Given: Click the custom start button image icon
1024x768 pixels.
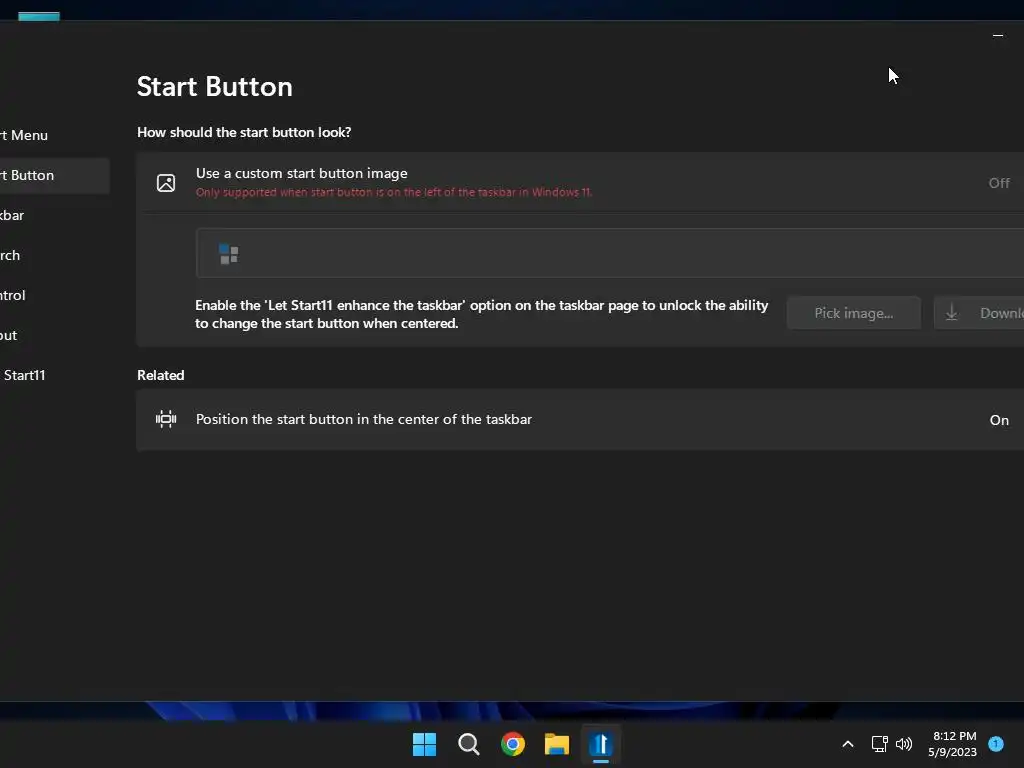Looking at the screenshot, I should [x=166, y=183].
